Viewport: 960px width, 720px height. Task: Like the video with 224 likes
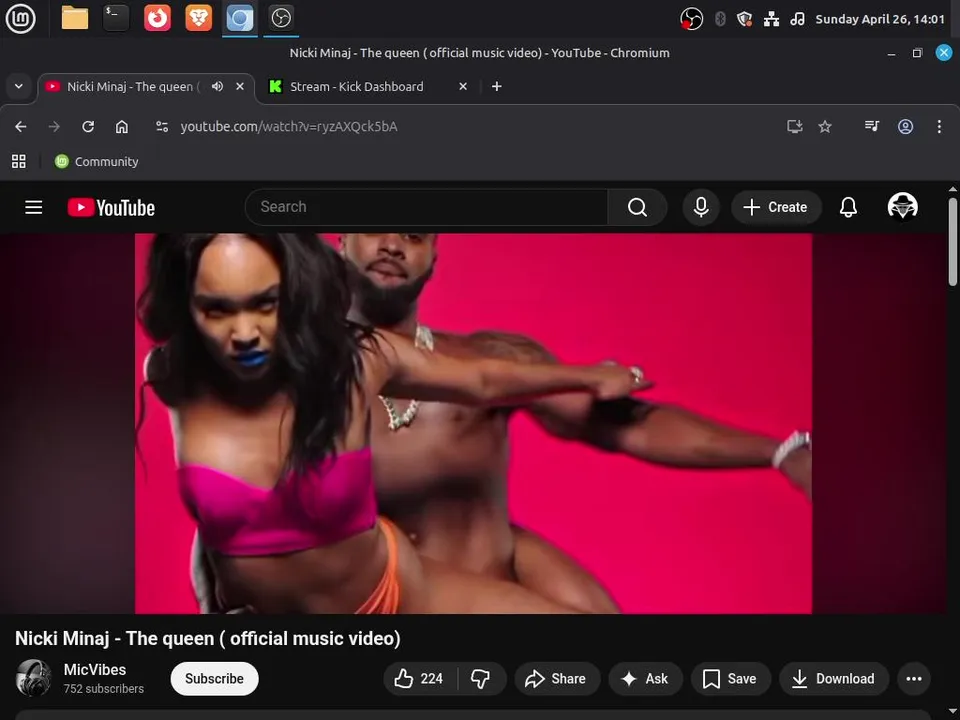click(420, 678)
